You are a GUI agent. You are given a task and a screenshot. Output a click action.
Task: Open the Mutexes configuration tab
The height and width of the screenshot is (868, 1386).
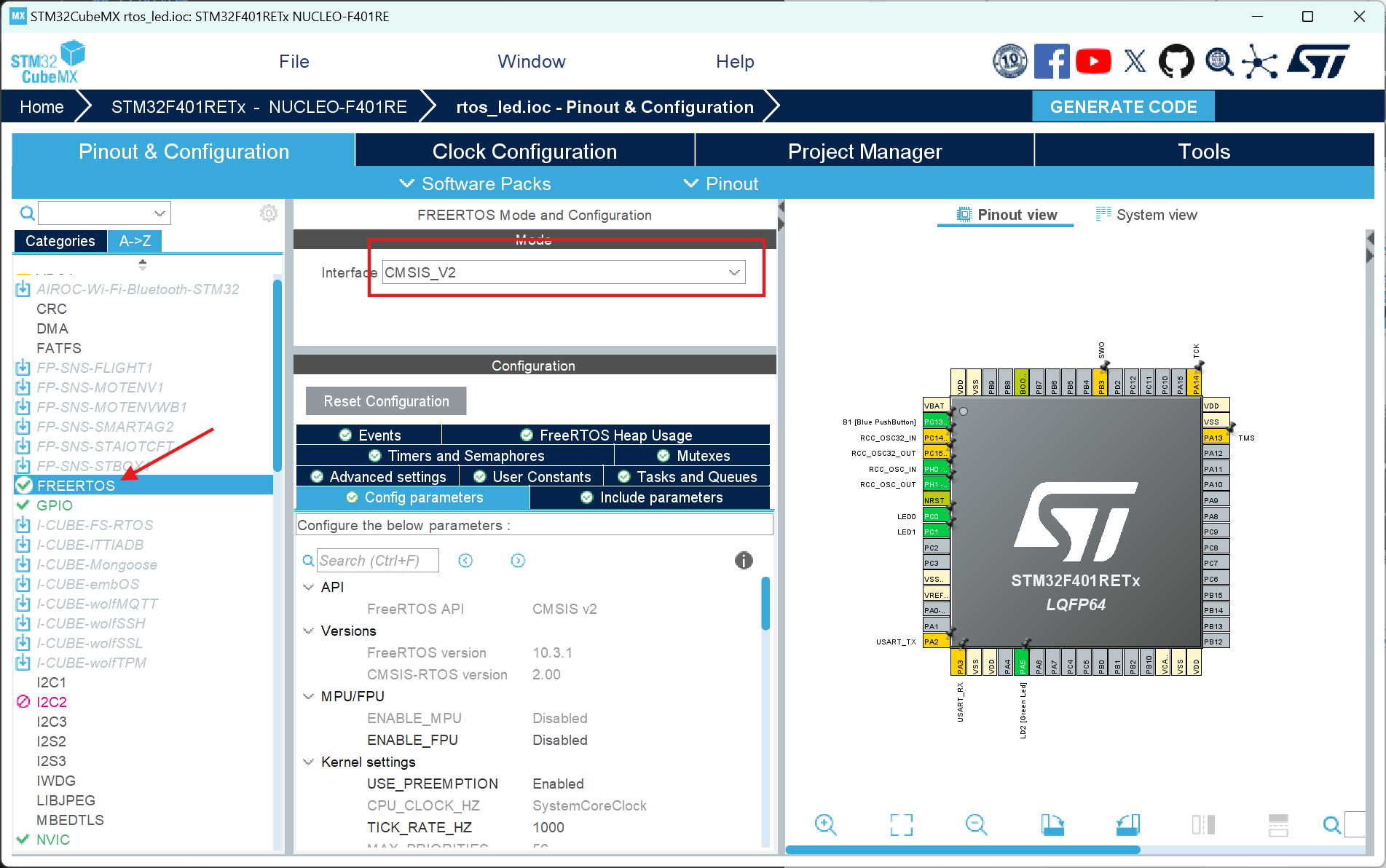pos(693,456)
